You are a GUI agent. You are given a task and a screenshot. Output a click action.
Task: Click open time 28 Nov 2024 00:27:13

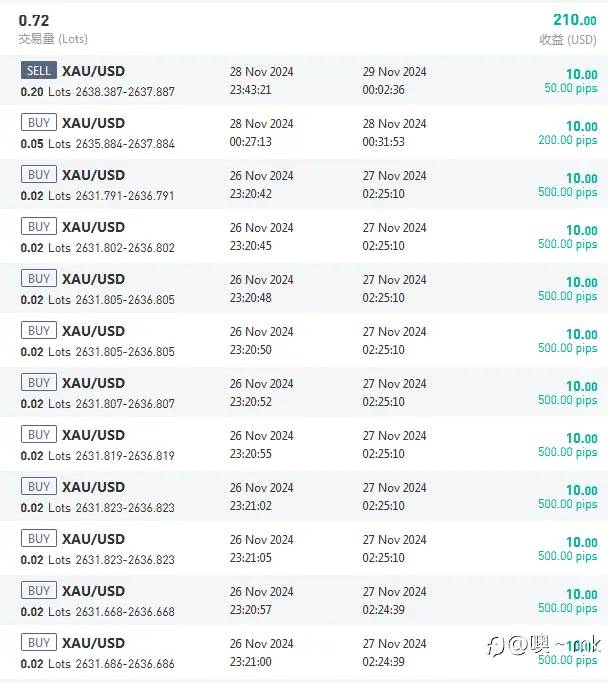pos(261,132)
